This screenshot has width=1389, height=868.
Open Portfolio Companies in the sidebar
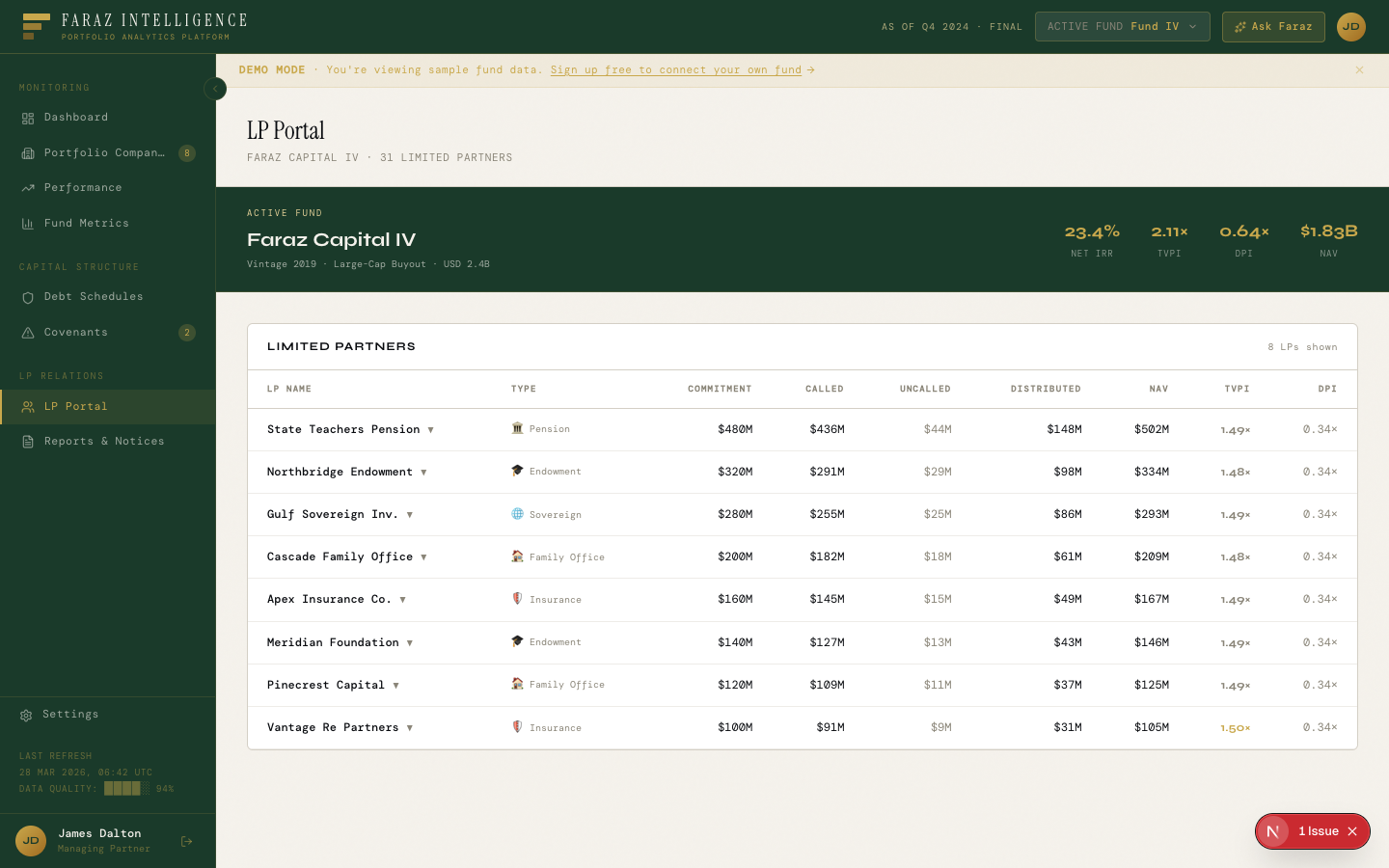pyautogui.click(x=108, y=152)
